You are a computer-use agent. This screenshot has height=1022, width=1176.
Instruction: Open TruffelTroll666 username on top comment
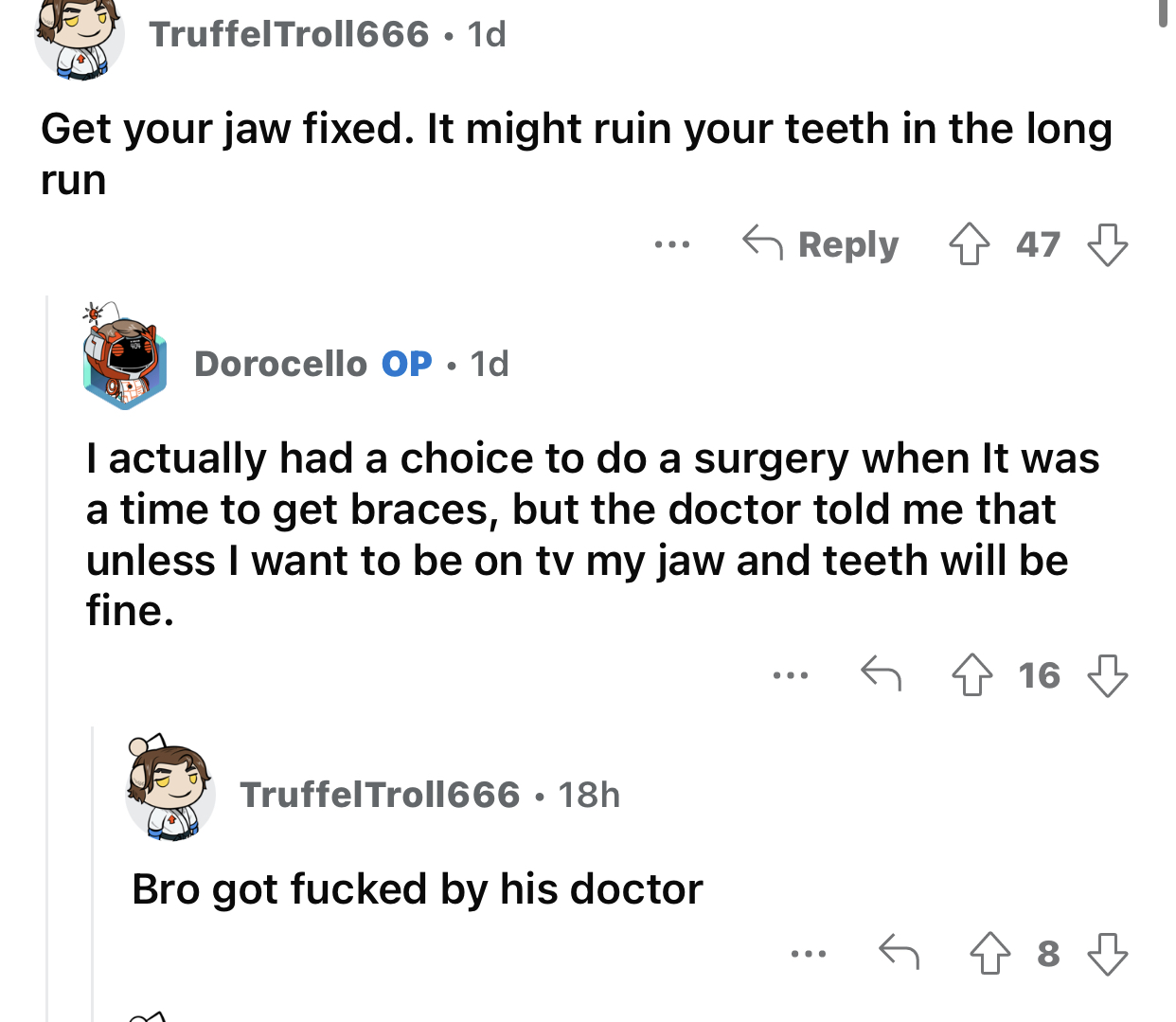pyautogui.click(x=290, y=34)
